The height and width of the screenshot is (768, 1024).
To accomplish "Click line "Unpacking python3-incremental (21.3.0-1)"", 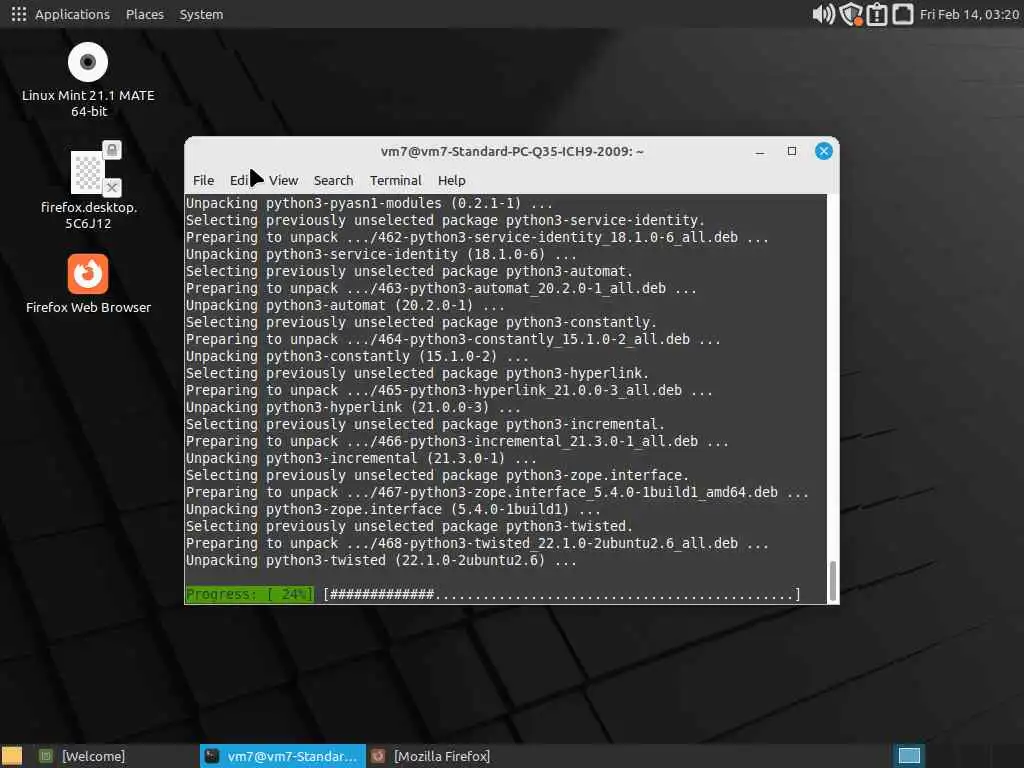I will pyautogui.click(x=361, y=458).
